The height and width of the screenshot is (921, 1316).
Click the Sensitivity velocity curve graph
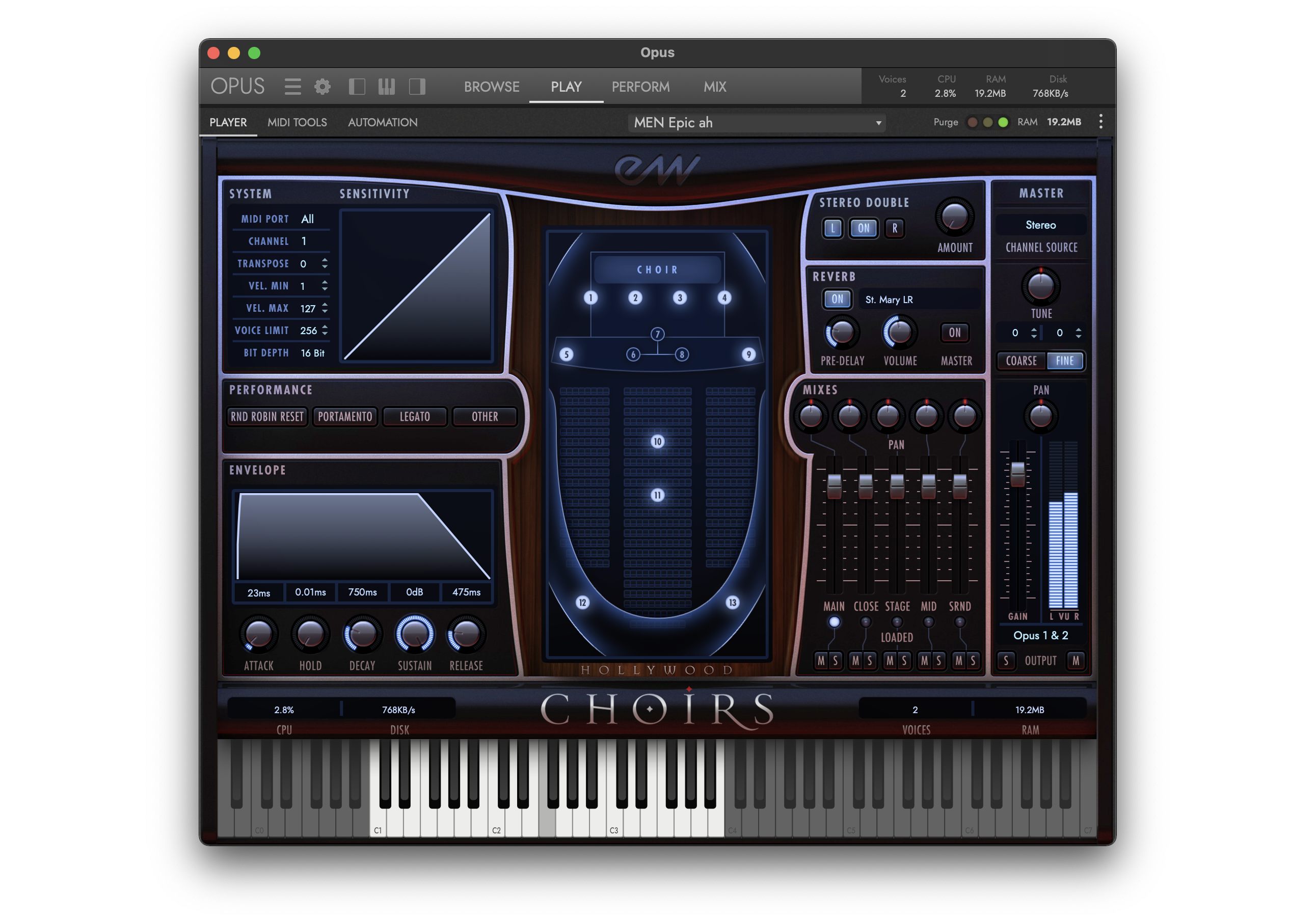[x=417, y=285]
